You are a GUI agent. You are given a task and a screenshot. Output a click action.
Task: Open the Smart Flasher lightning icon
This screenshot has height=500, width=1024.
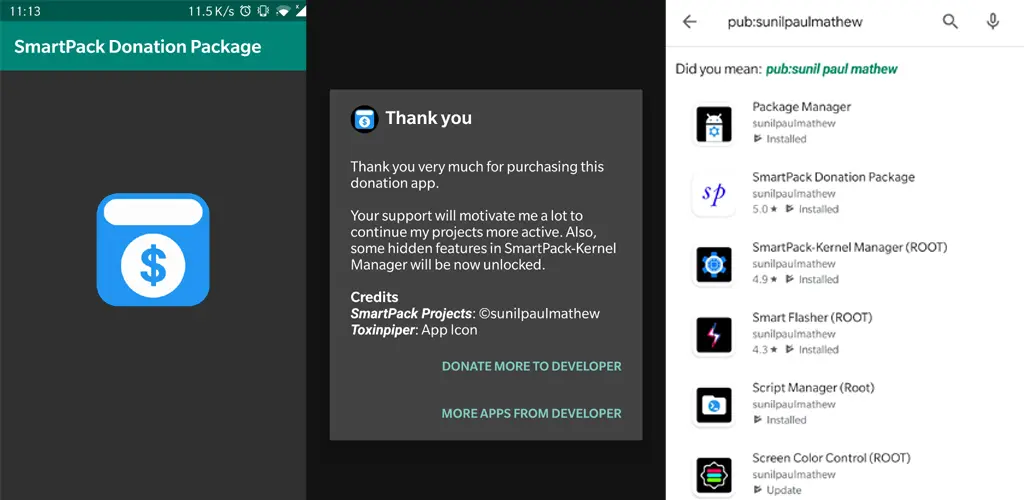714,335
